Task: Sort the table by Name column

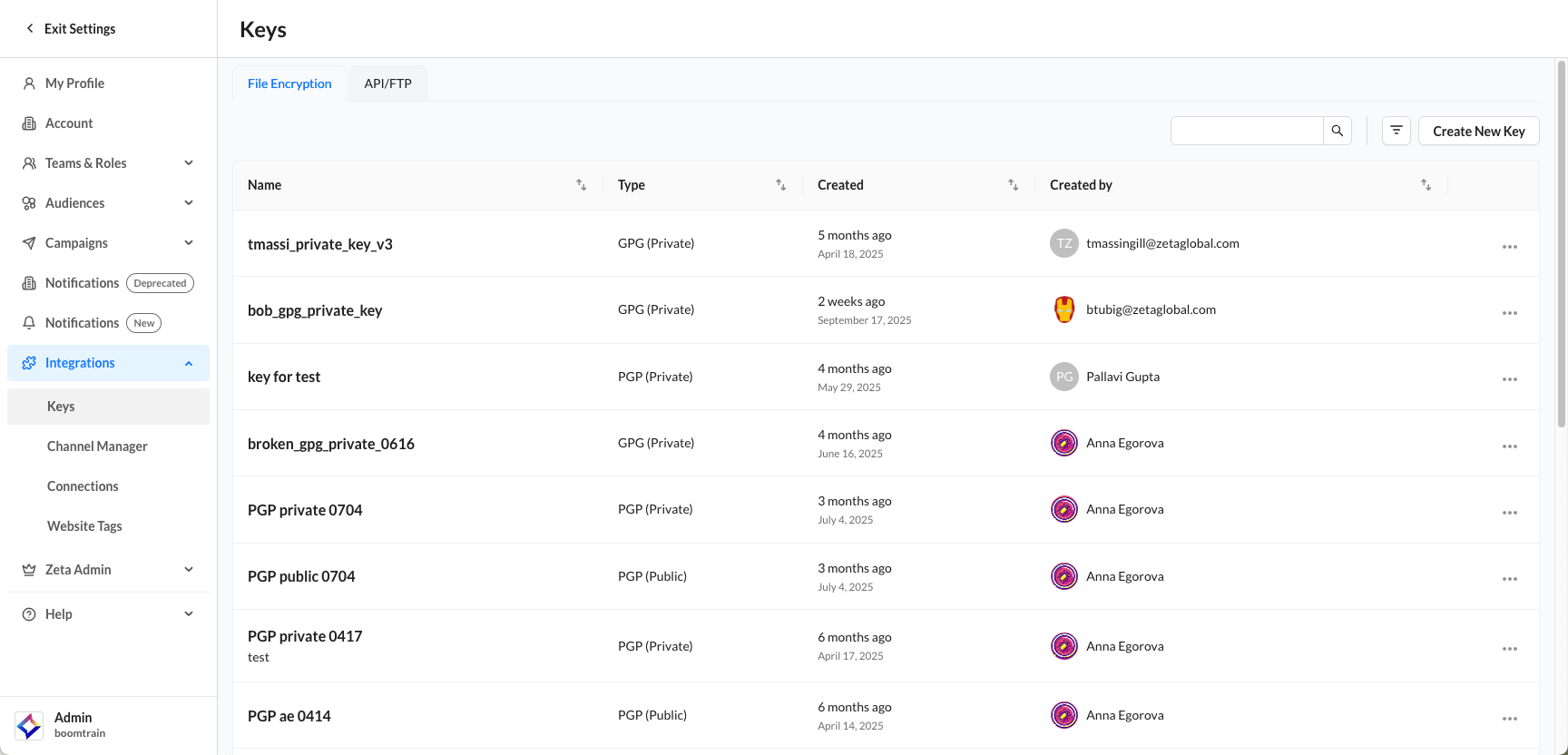Action: pyautogui.click(x=581, y=185)
